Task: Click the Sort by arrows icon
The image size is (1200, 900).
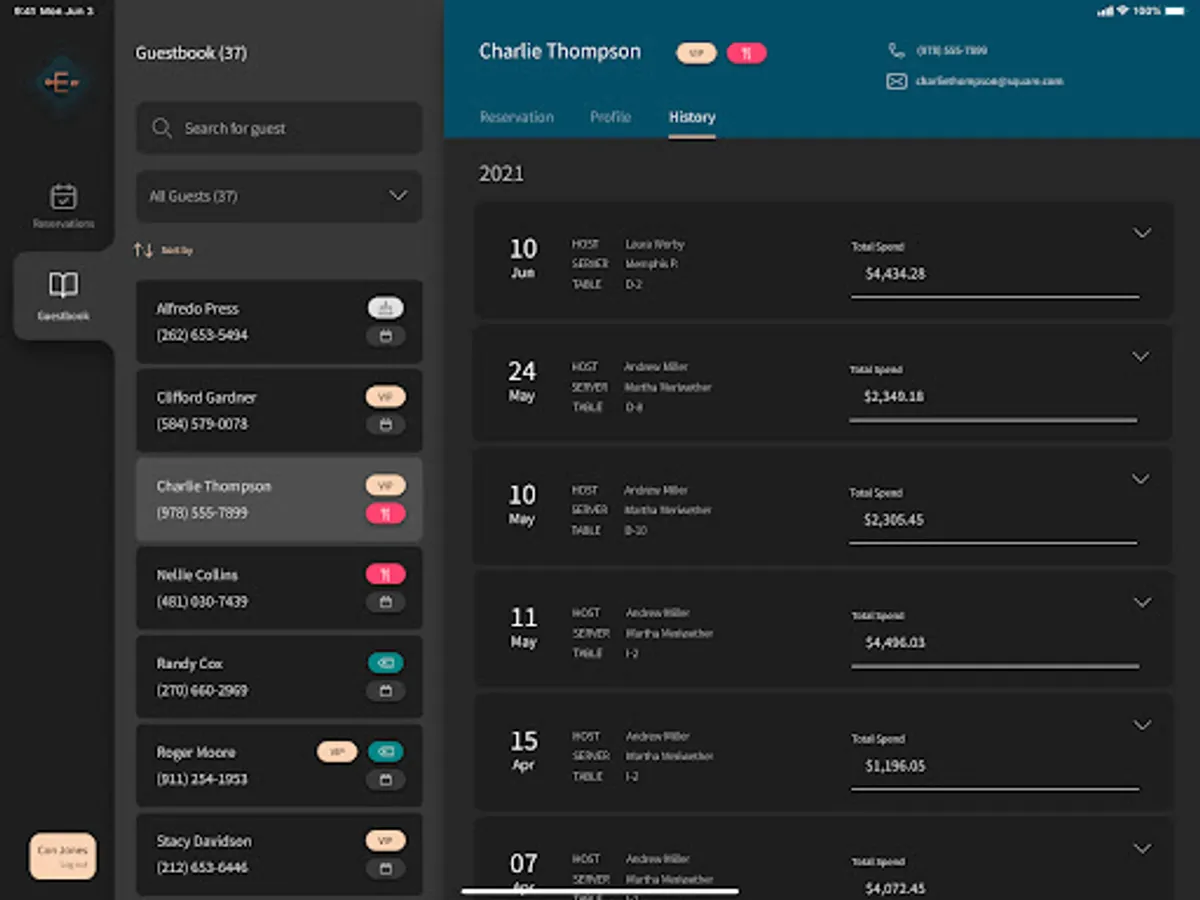Action: click(x=143, y=250)
